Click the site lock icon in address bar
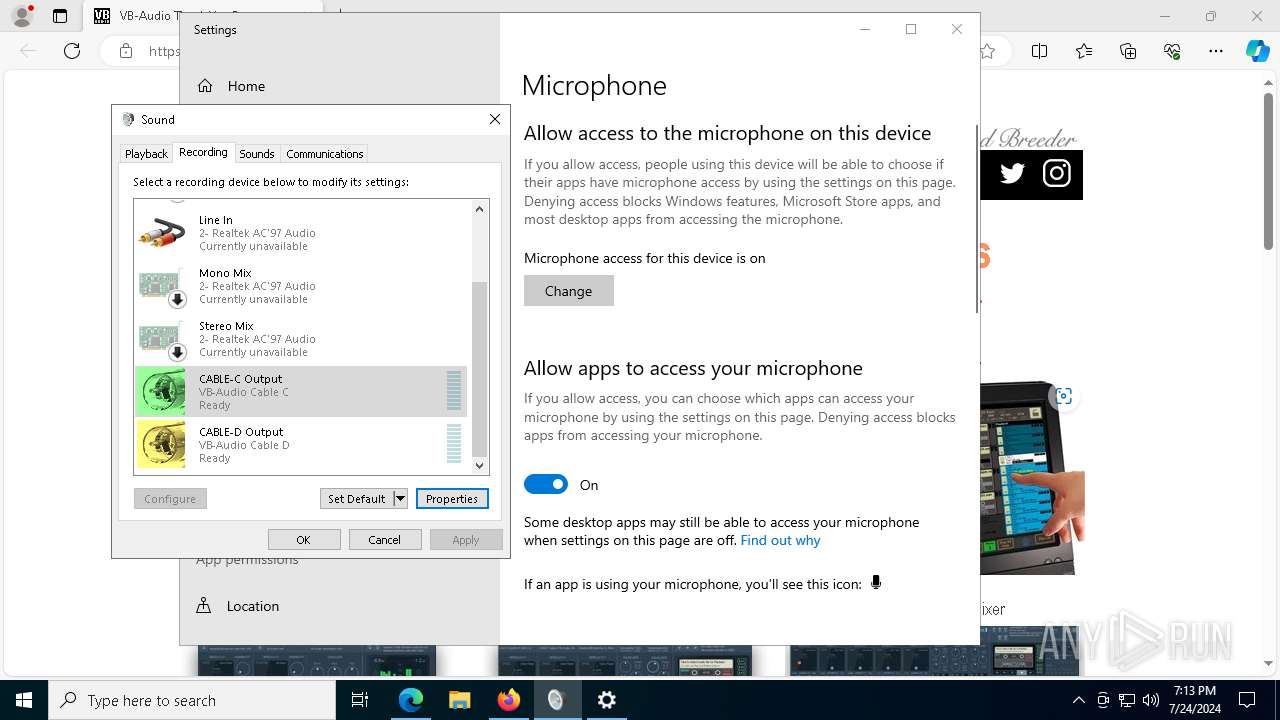Screen dimensions: 1280x720 click(x=125, y=51)
